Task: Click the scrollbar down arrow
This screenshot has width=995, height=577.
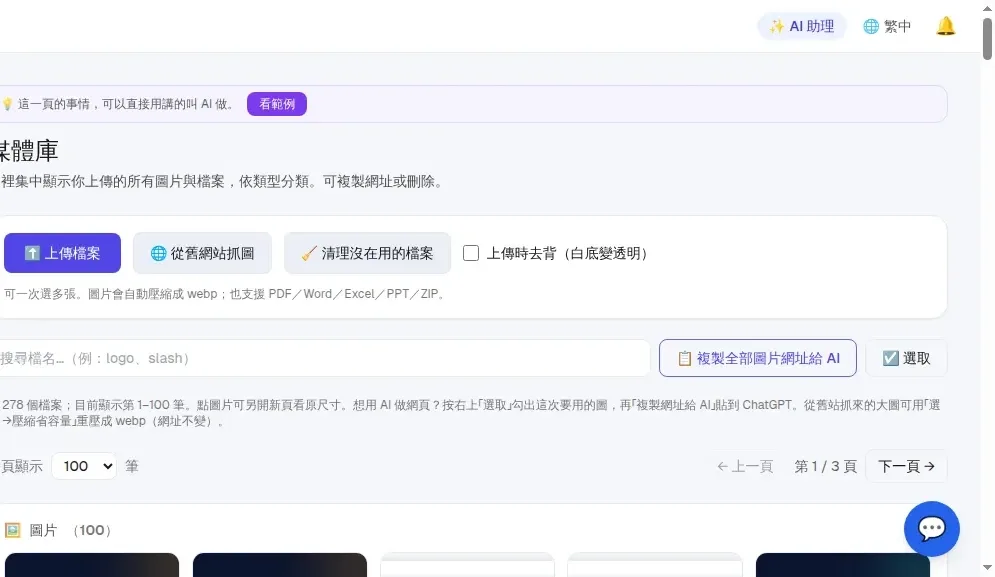Action: tap(987, 569)
